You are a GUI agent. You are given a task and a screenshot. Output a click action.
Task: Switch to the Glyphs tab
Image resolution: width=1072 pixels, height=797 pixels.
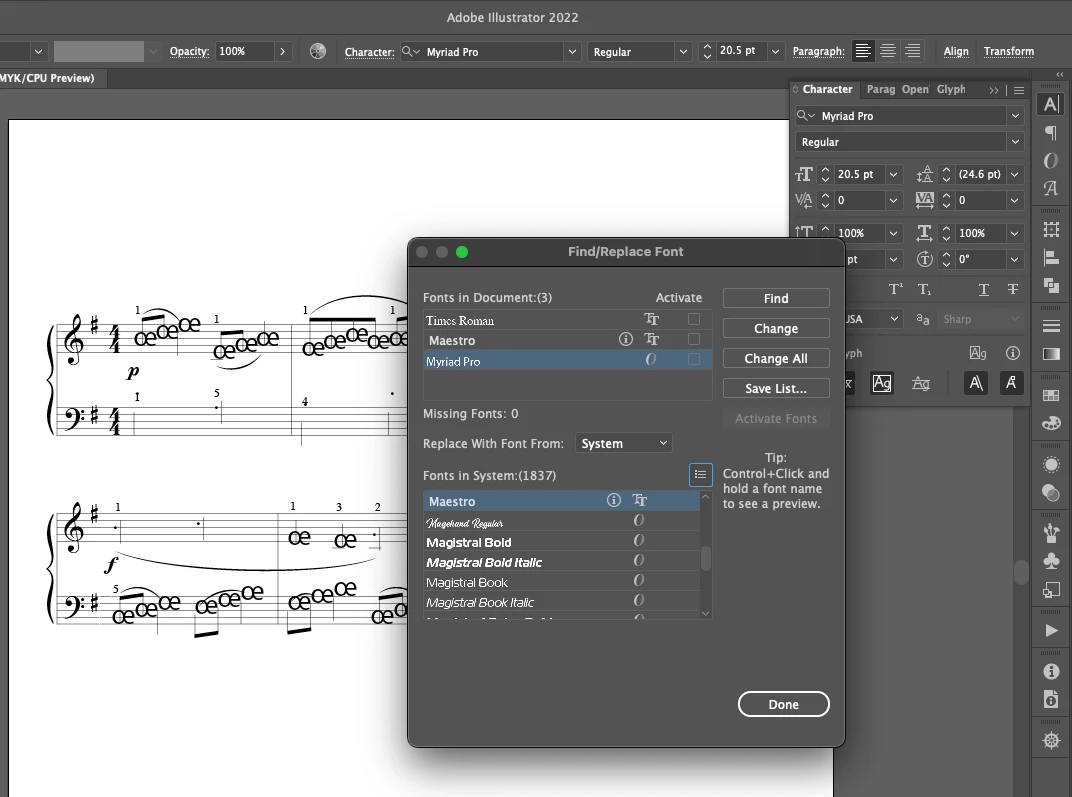(x=951, y=90)
